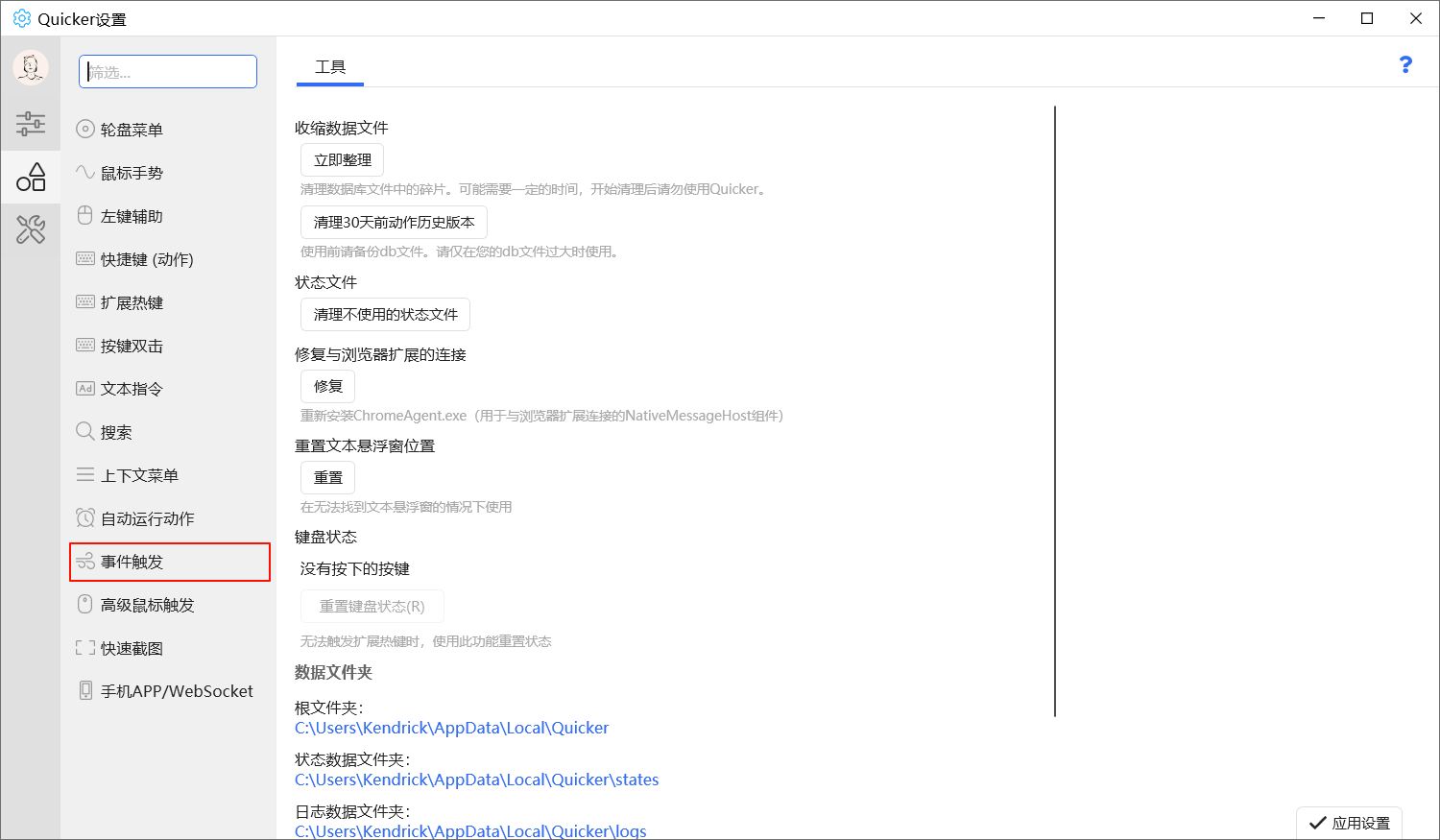Click the 鼠标手势 gesture wave icon
1440x840 pixels.
85,172
